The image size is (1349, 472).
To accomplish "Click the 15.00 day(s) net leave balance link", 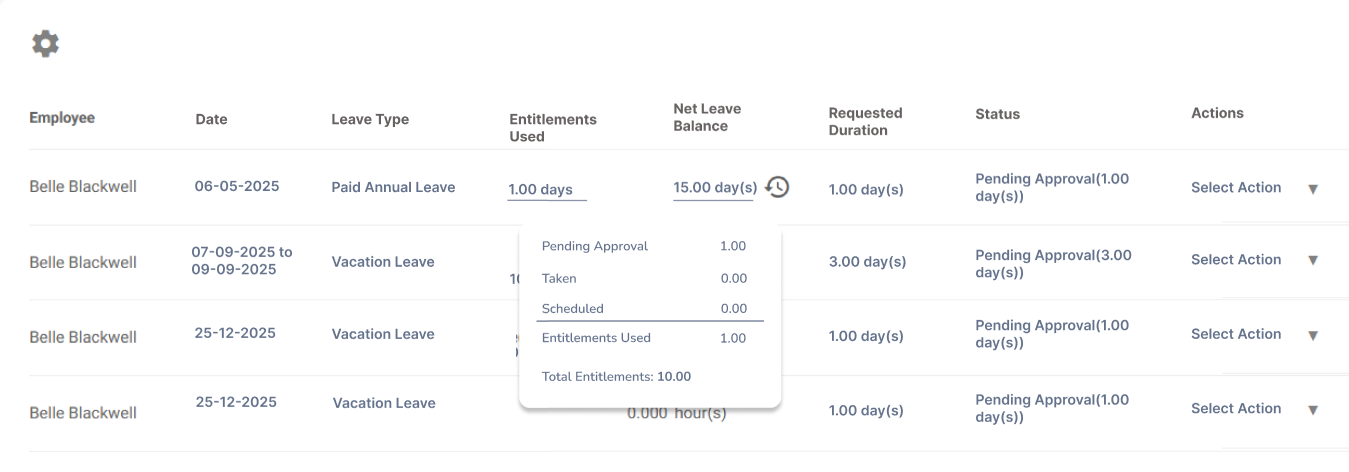I will click(715, 187).
